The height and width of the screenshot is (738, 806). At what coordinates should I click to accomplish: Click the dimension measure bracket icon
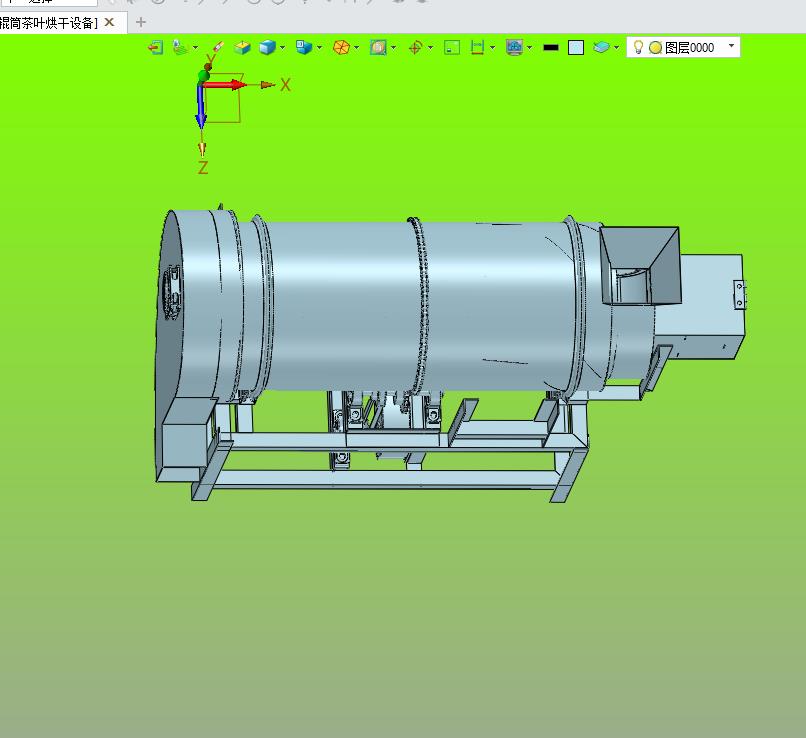tap(478, 47)
